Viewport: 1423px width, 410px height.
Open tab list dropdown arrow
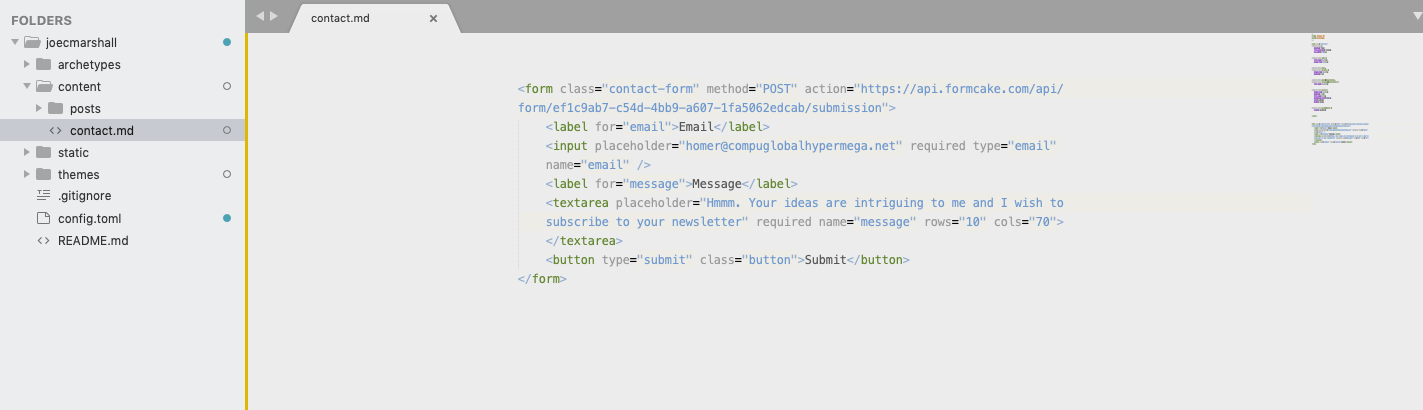point(1413,17)
